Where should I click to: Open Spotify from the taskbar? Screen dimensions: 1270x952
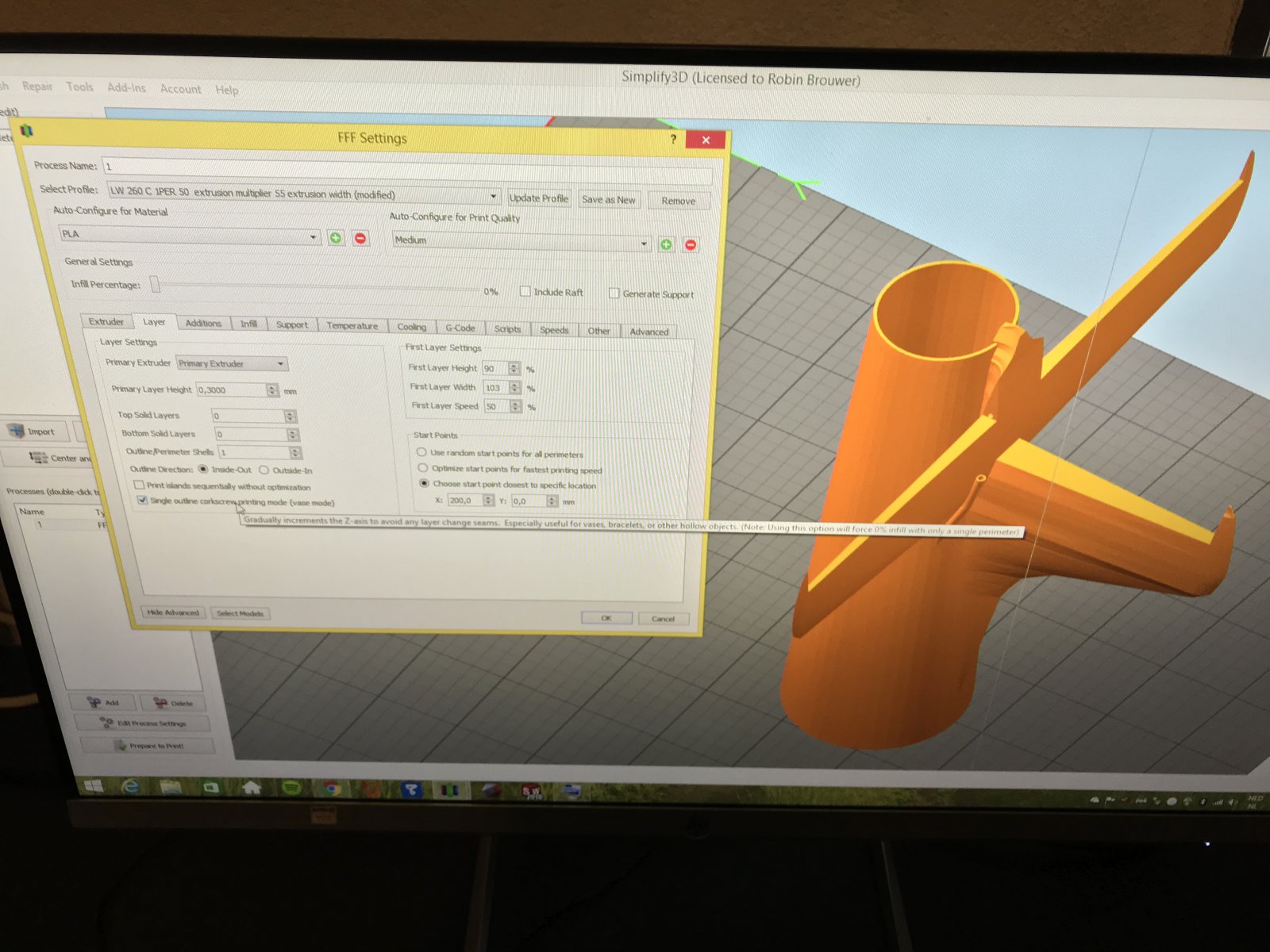(x=291, y=788)
